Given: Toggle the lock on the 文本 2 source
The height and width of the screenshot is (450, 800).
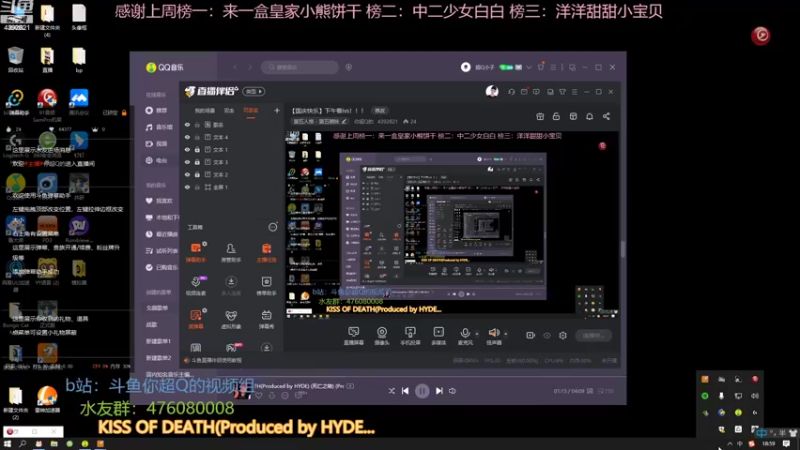Looking at the screenshot, I should (197, 174).
